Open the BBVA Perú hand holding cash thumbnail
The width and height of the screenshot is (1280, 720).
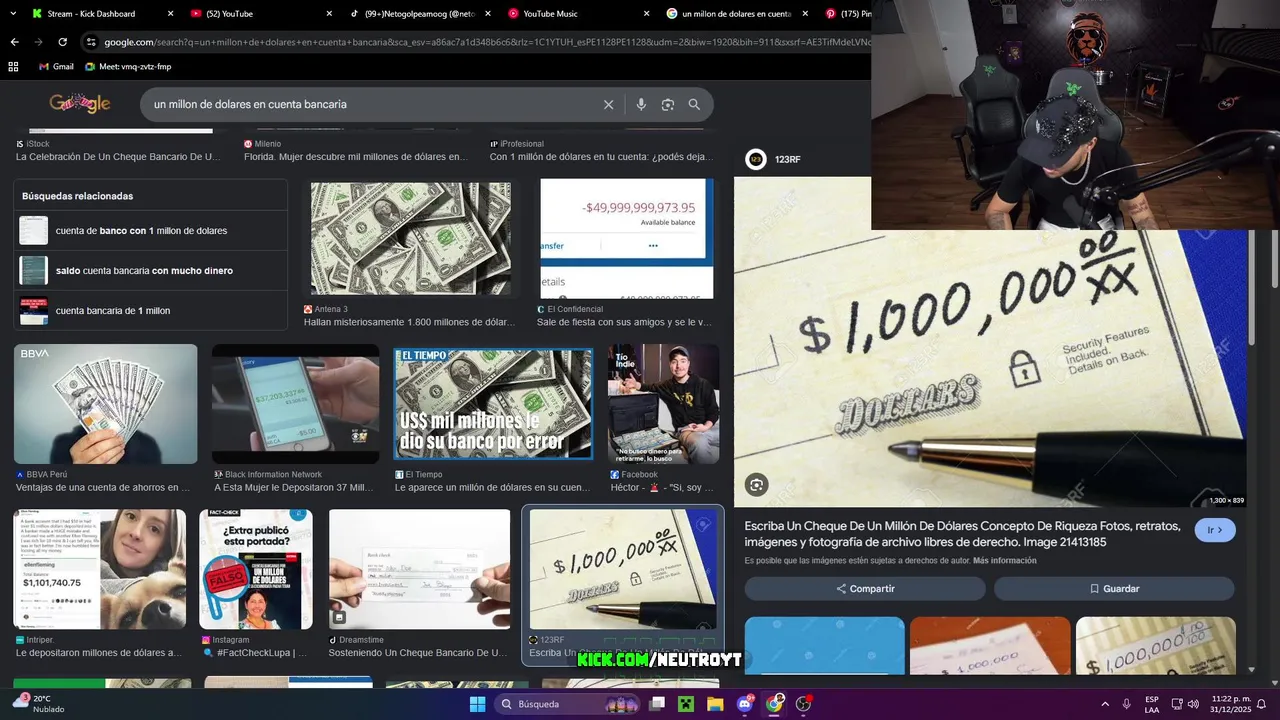tap(105, 404)
